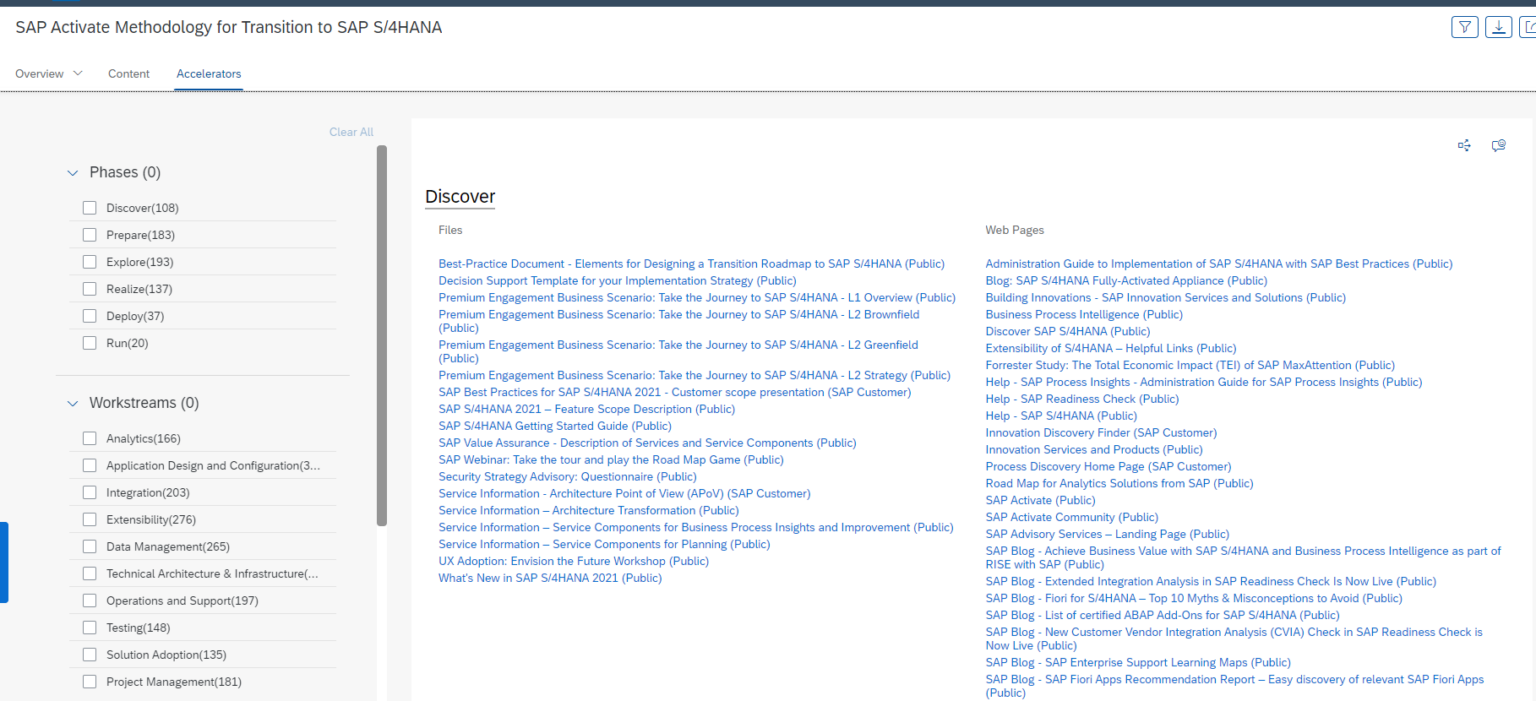Screen dimensions: 1536x701
Task: Open the Overview dropdown menu
Action: coord(47,73)
